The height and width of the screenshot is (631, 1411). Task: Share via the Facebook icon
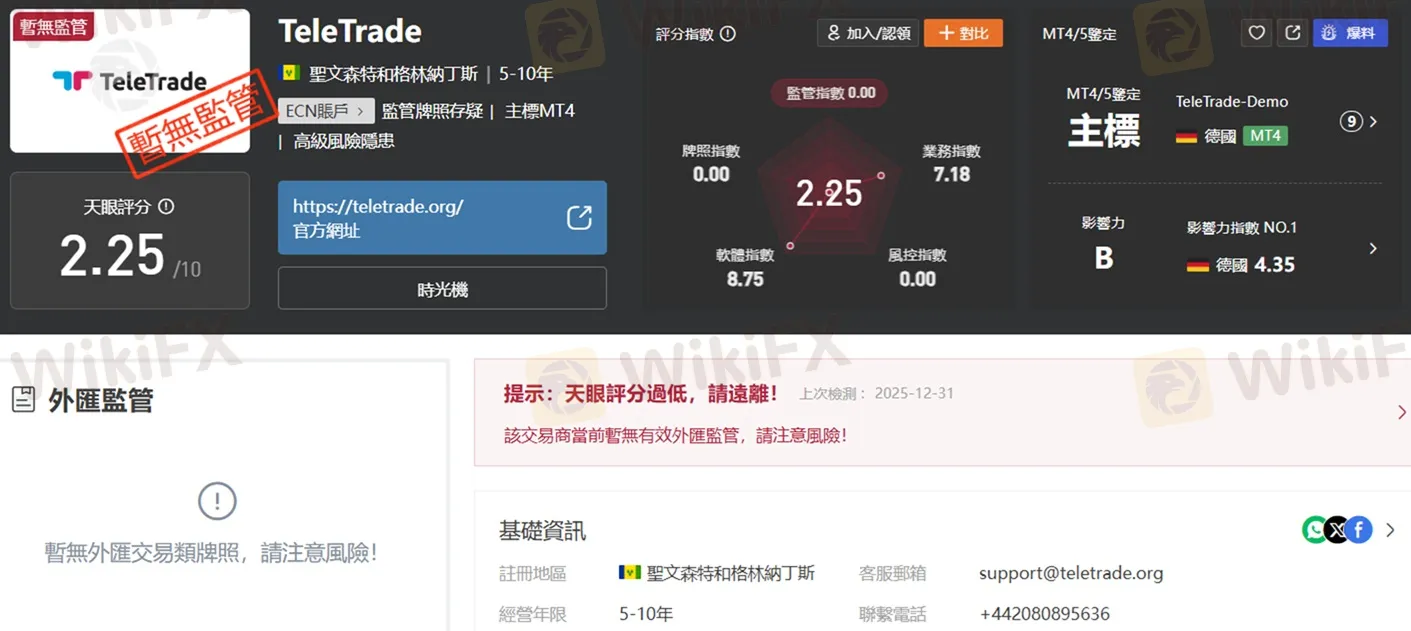[x=1359, y=529]
